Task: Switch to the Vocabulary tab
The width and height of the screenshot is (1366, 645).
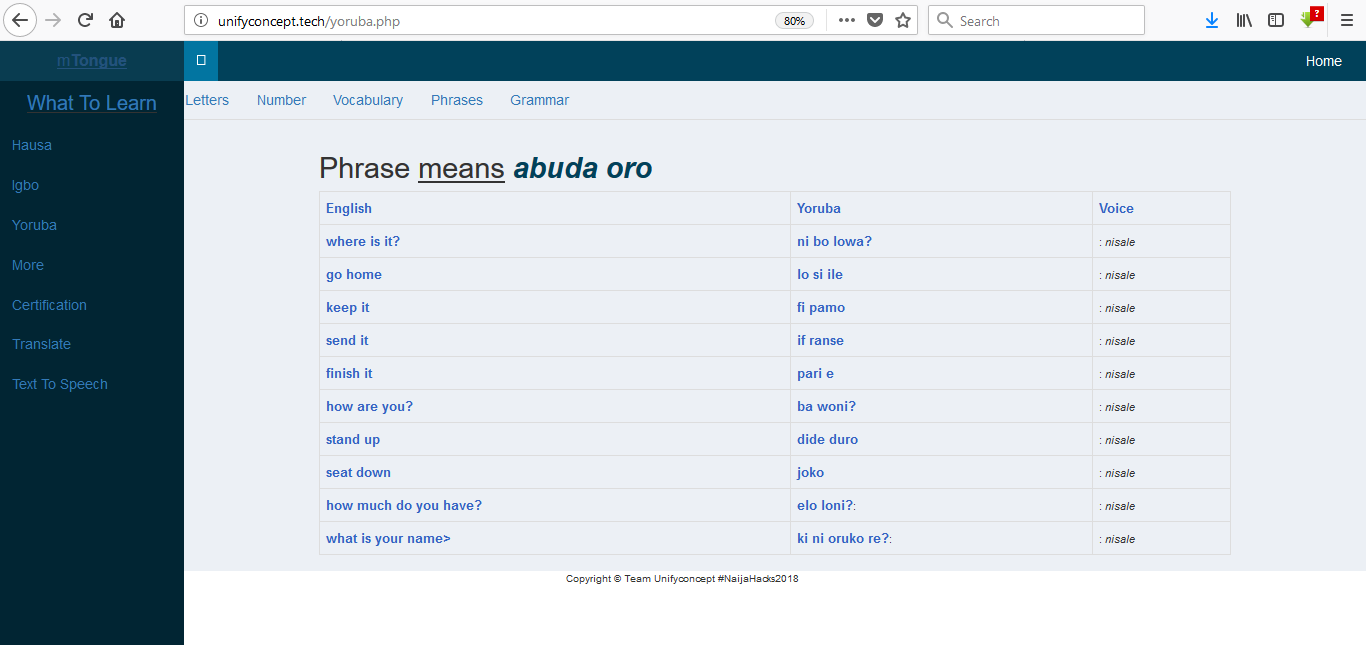Action: point(368,100)
